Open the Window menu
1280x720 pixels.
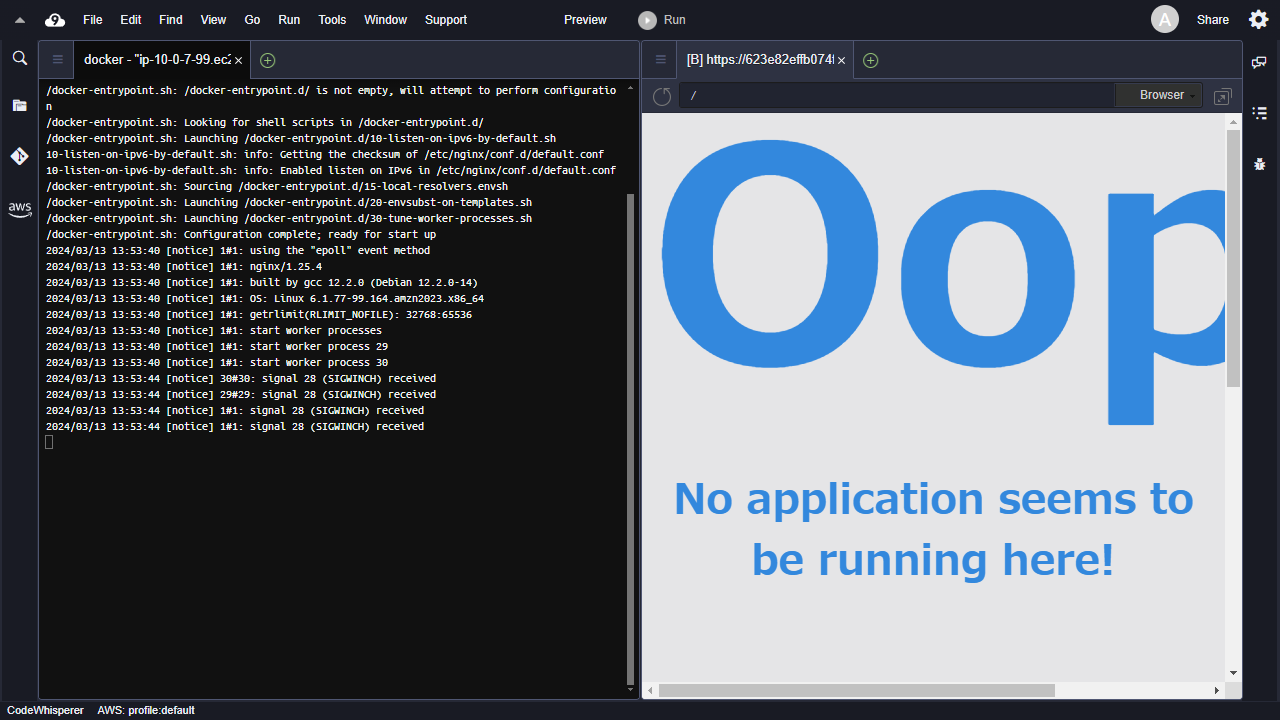[385, 20]
